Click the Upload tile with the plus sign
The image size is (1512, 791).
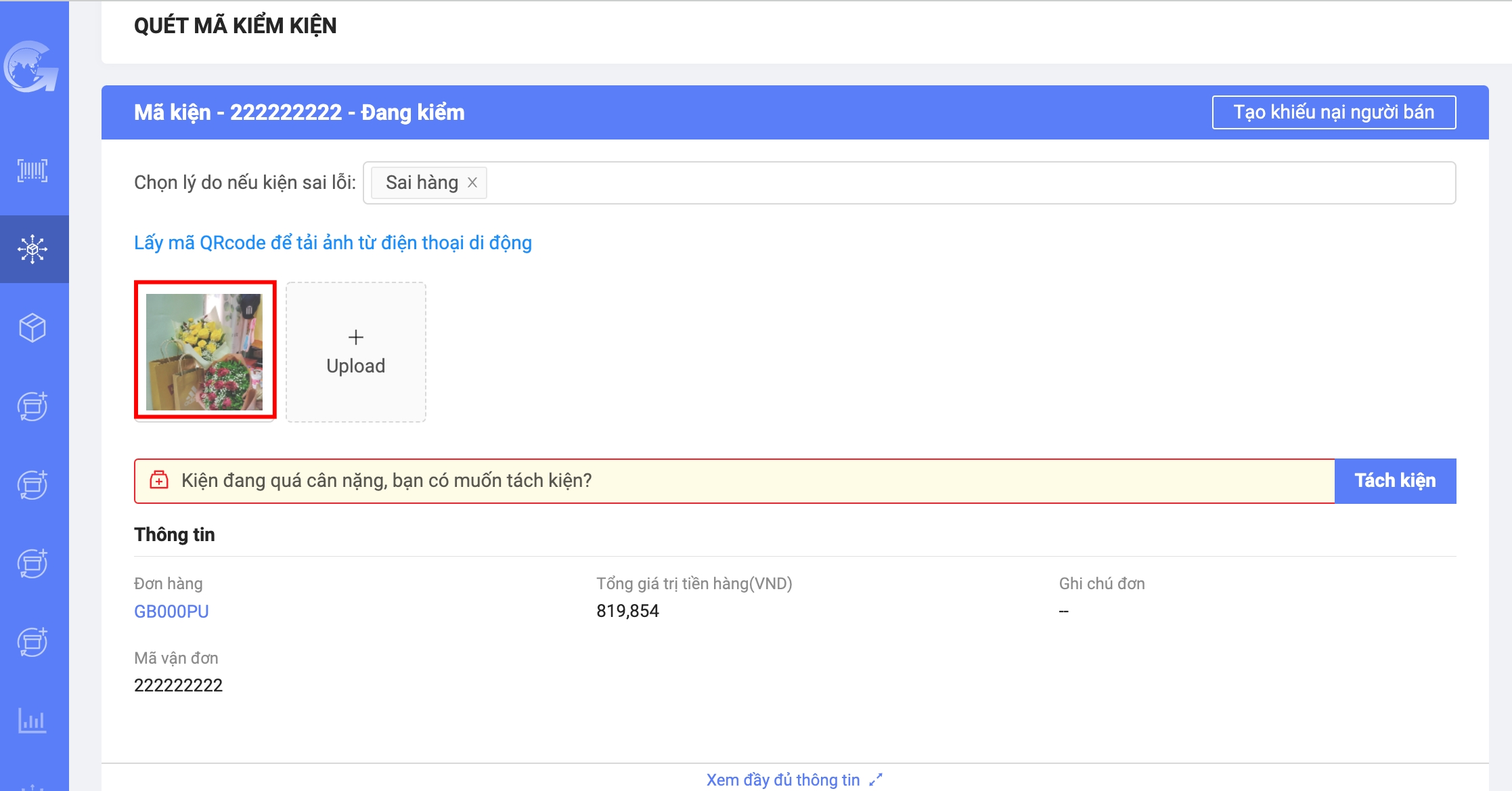(x=356, y=352)
